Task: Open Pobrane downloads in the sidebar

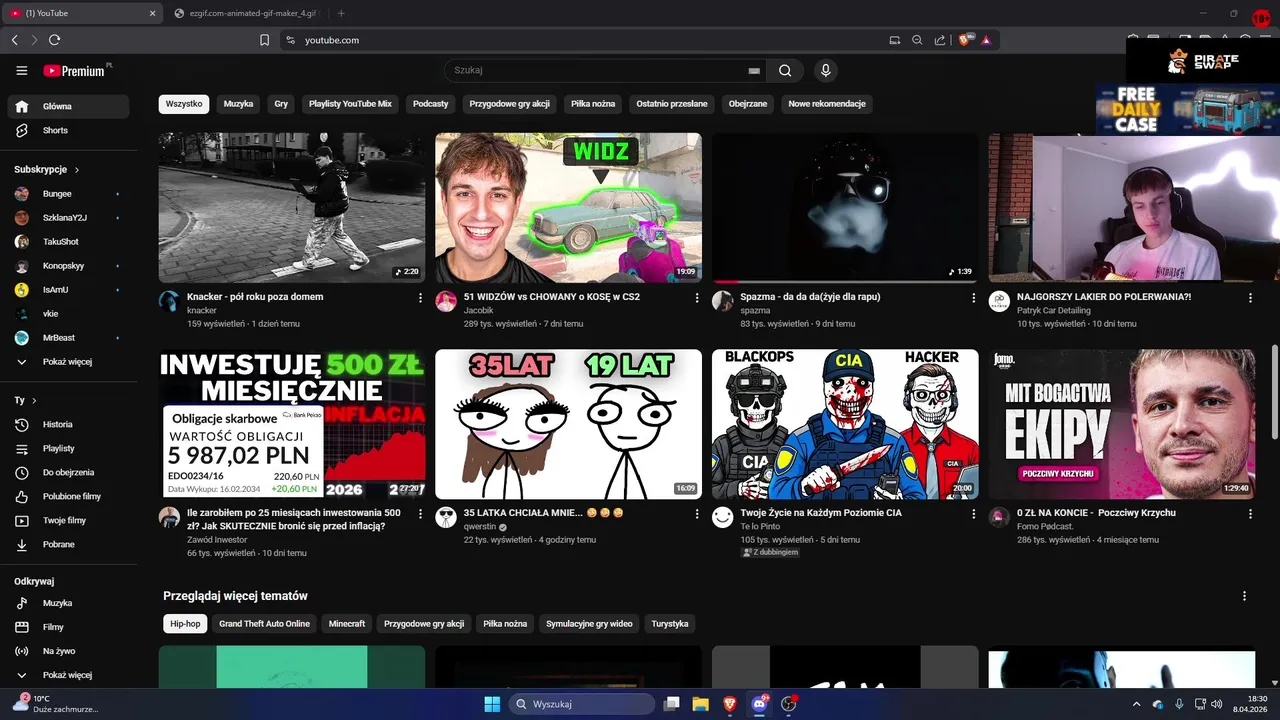Action: 68,544
